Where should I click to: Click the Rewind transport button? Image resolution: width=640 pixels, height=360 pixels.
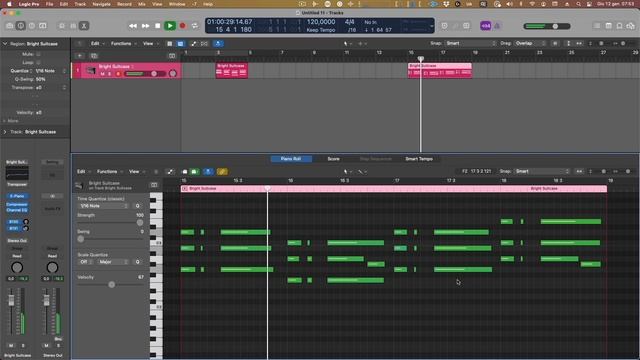tap(133, 26)
